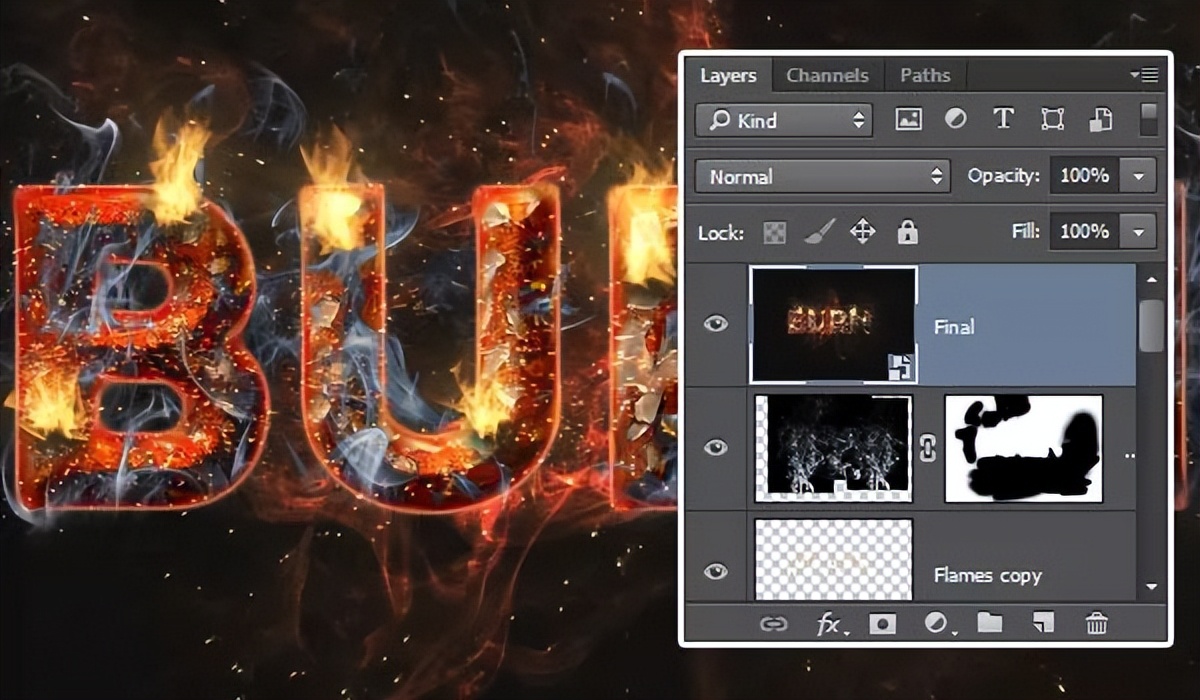Screen dimensions: 1200x700
Task: Delete layer with trash icon
Action: tap(1097, 624)
